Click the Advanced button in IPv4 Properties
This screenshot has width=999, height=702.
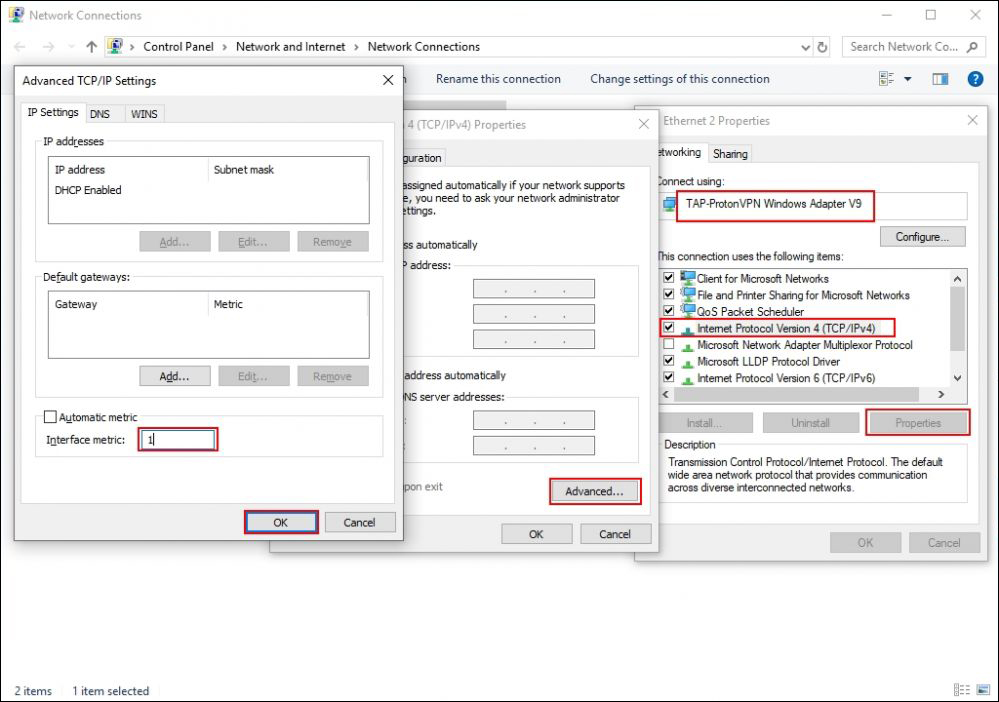point(595,491)
